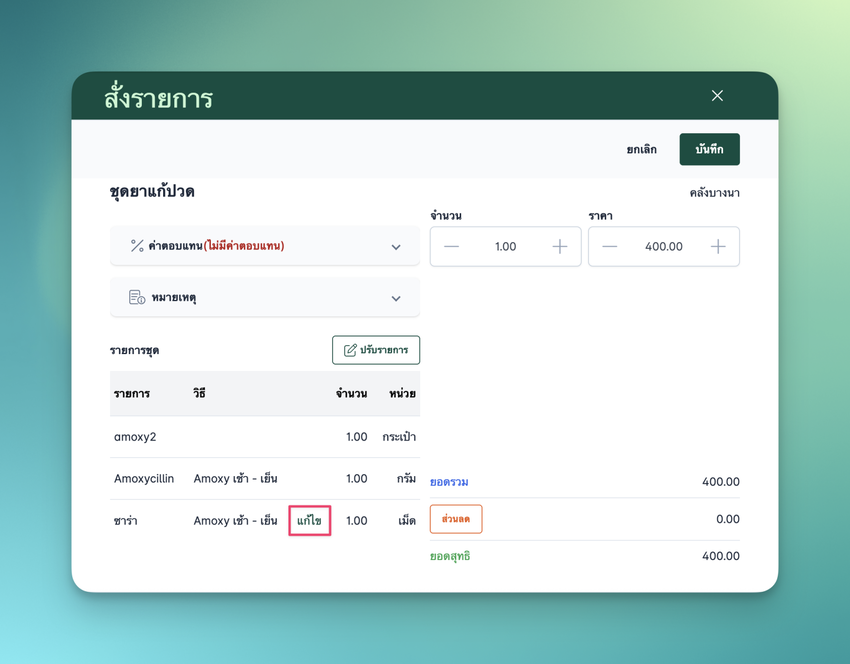Click the รายการ column header

(132, 394)
